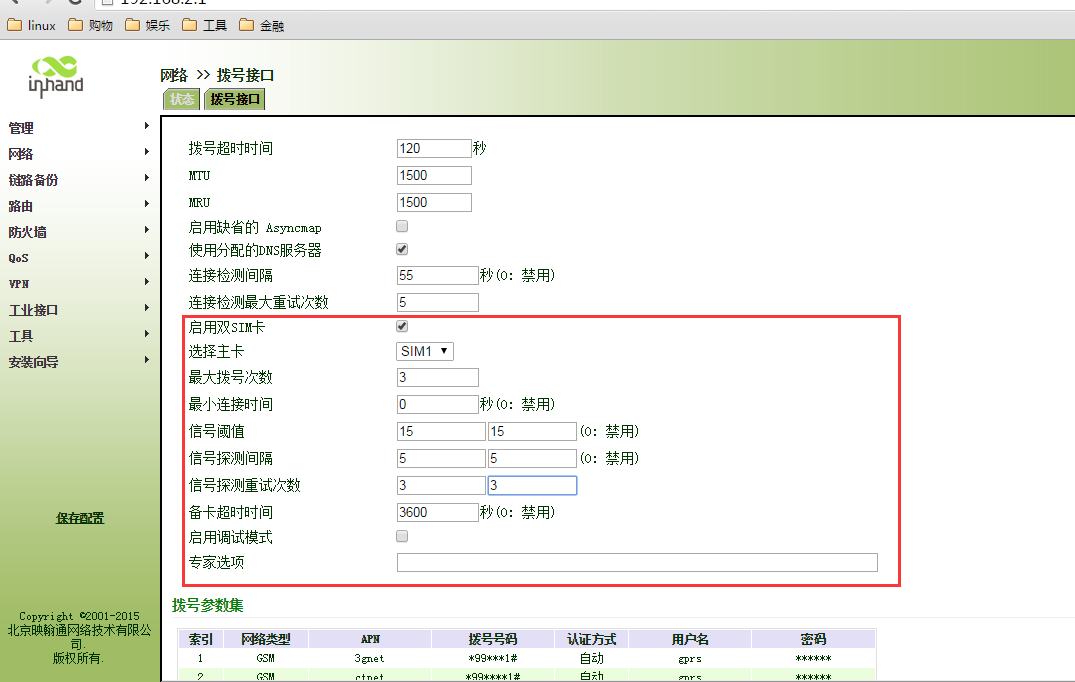
Task: Click the 专家选项 text field
Action: 636,562
